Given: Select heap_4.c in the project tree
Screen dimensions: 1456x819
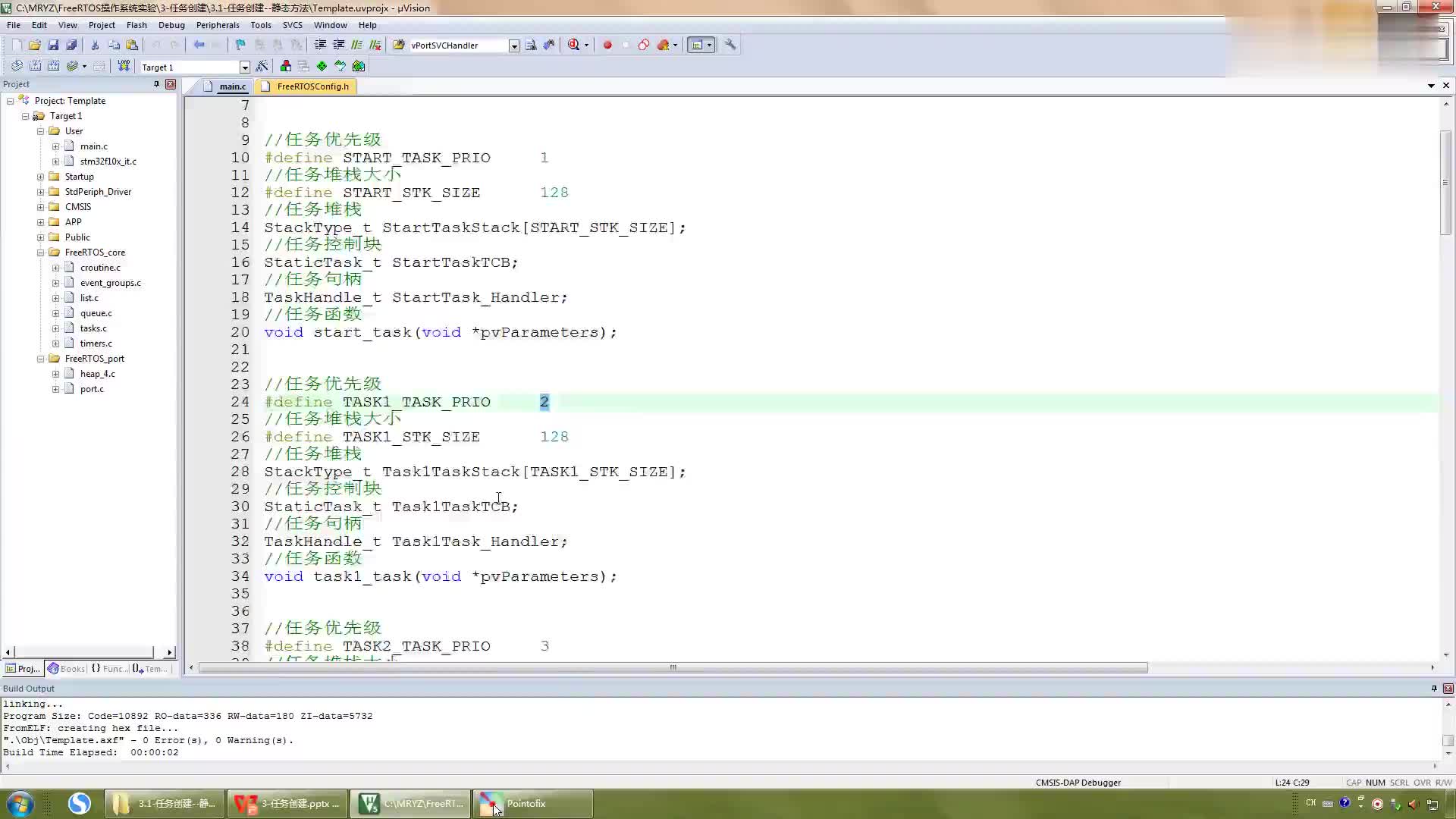Looking at the screenshot, I should click(98, 374).
